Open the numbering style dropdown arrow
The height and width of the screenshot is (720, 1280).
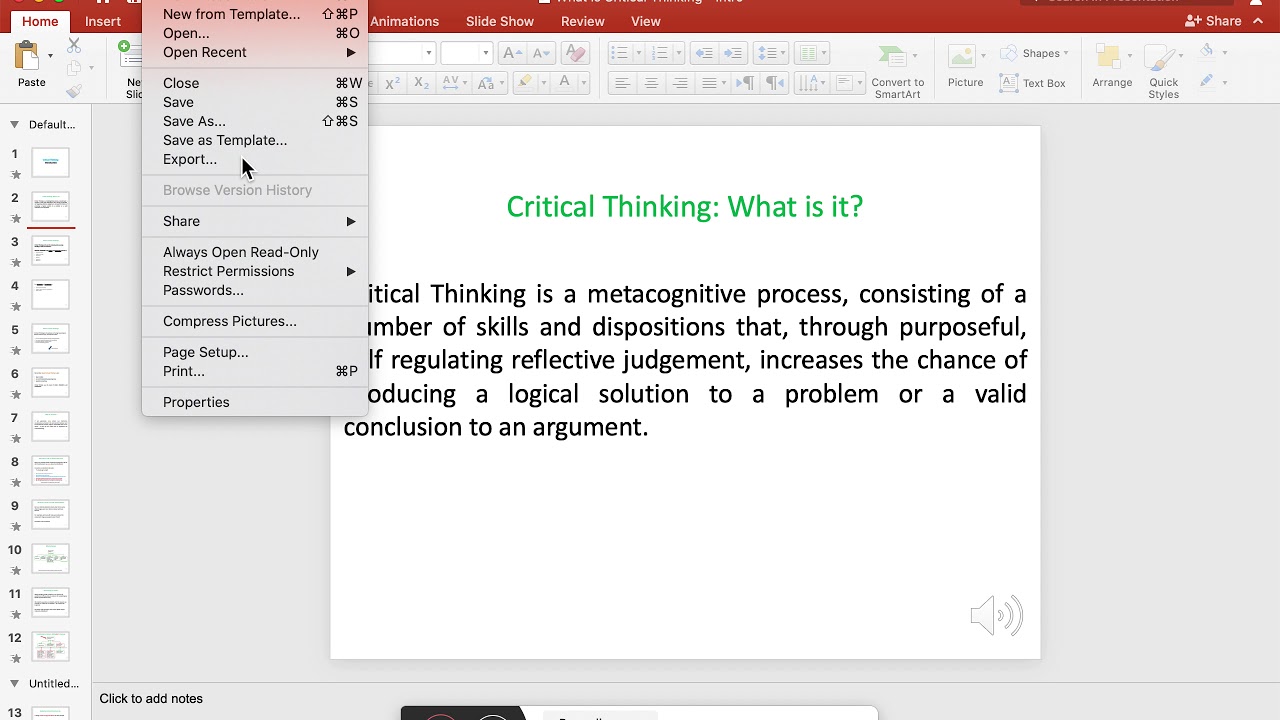679,53
